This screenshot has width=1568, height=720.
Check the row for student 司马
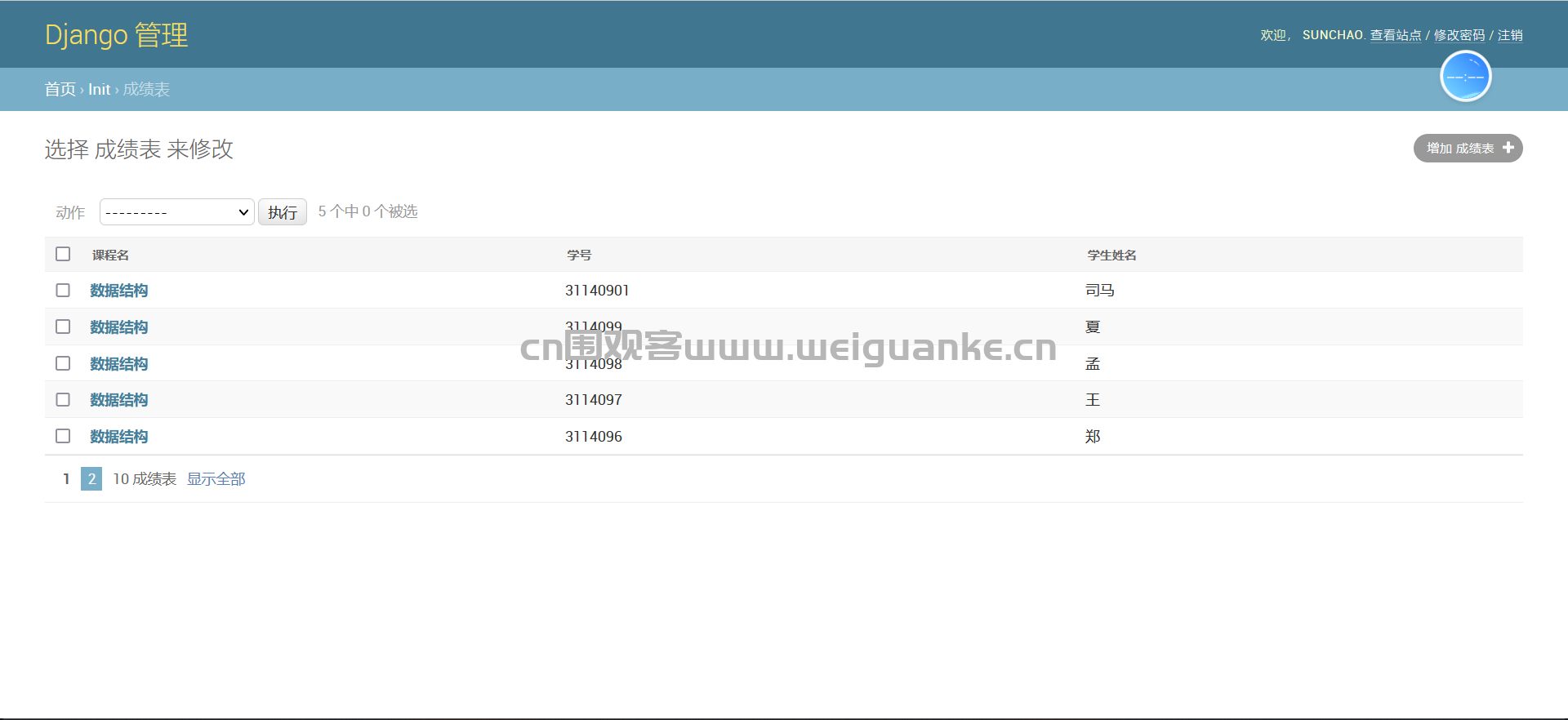click(63, 291)
